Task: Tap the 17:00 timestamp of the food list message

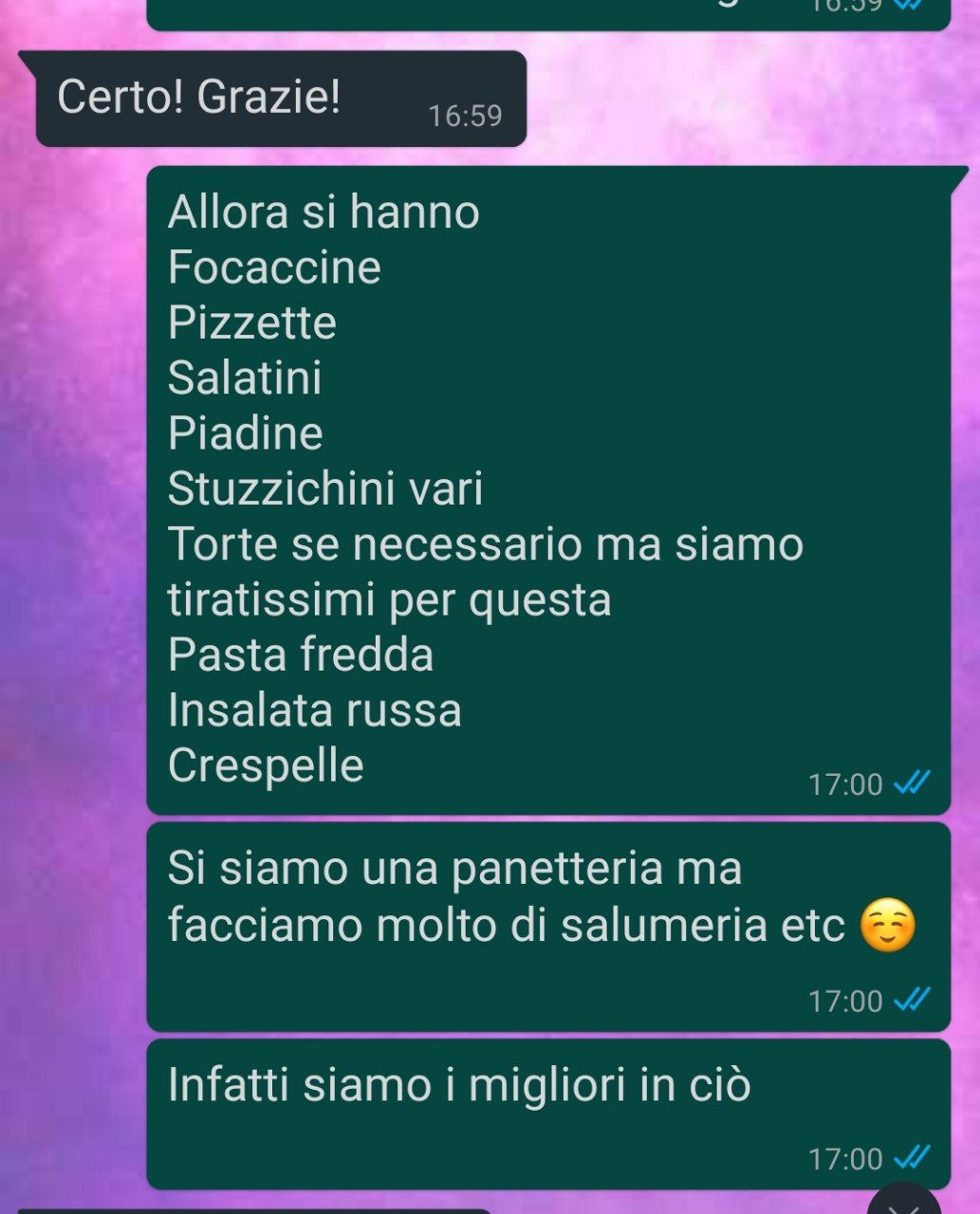Action: coord(845,784)
